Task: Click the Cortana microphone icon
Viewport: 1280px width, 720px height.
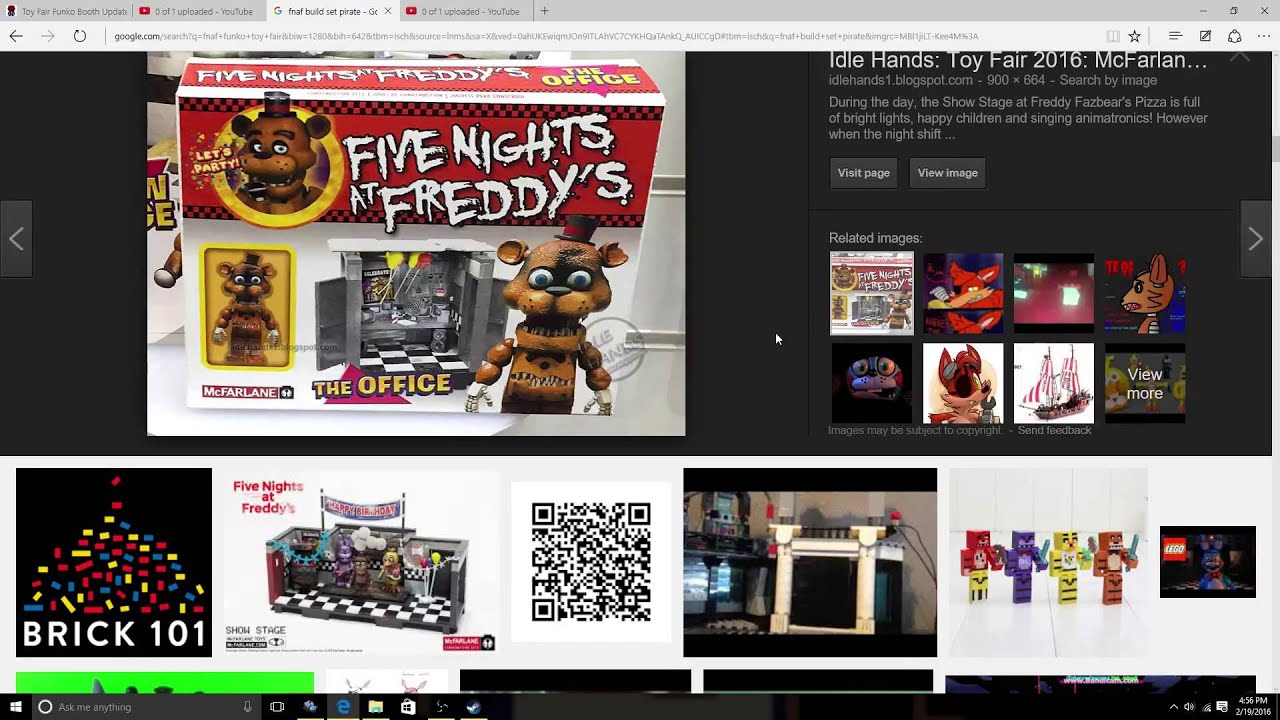Action: (247, 707)
